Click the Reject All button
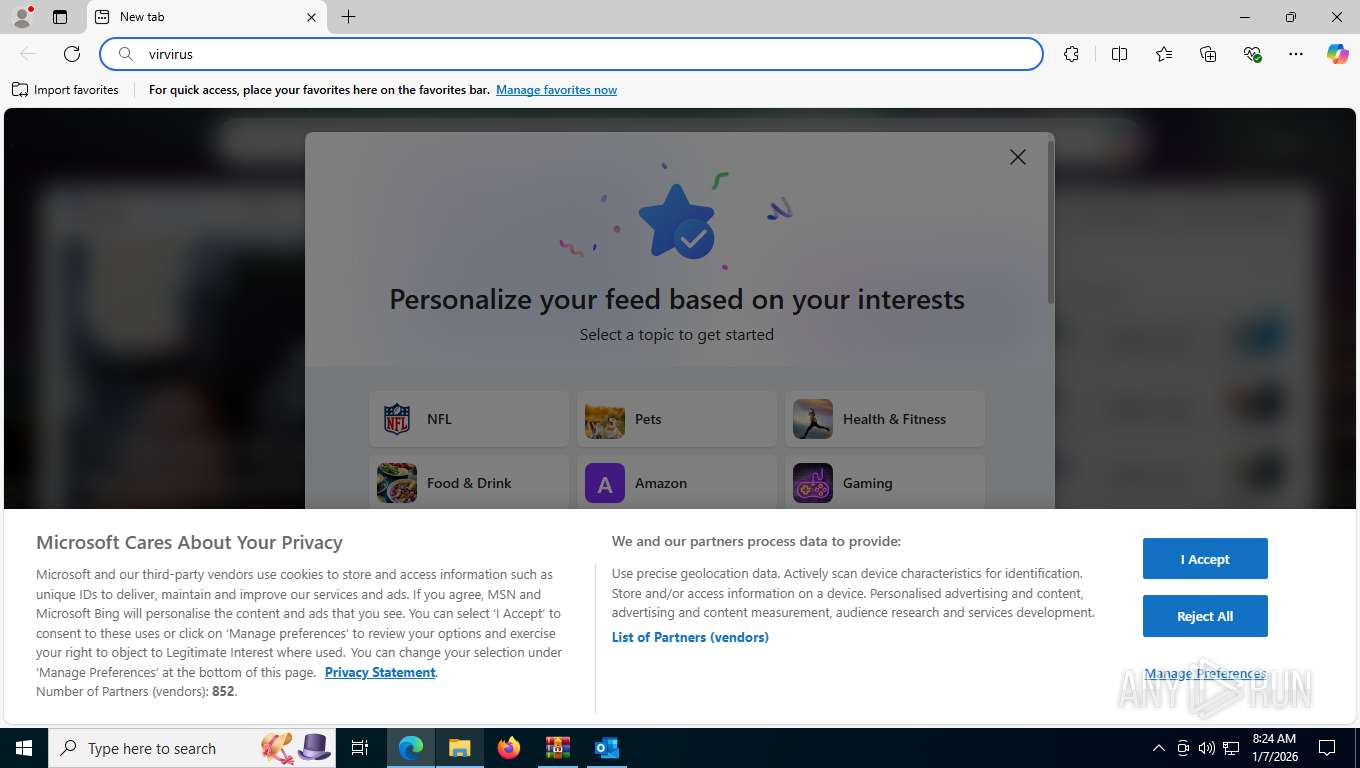Screen dimensions: 1360x768 click(1205, 616)
